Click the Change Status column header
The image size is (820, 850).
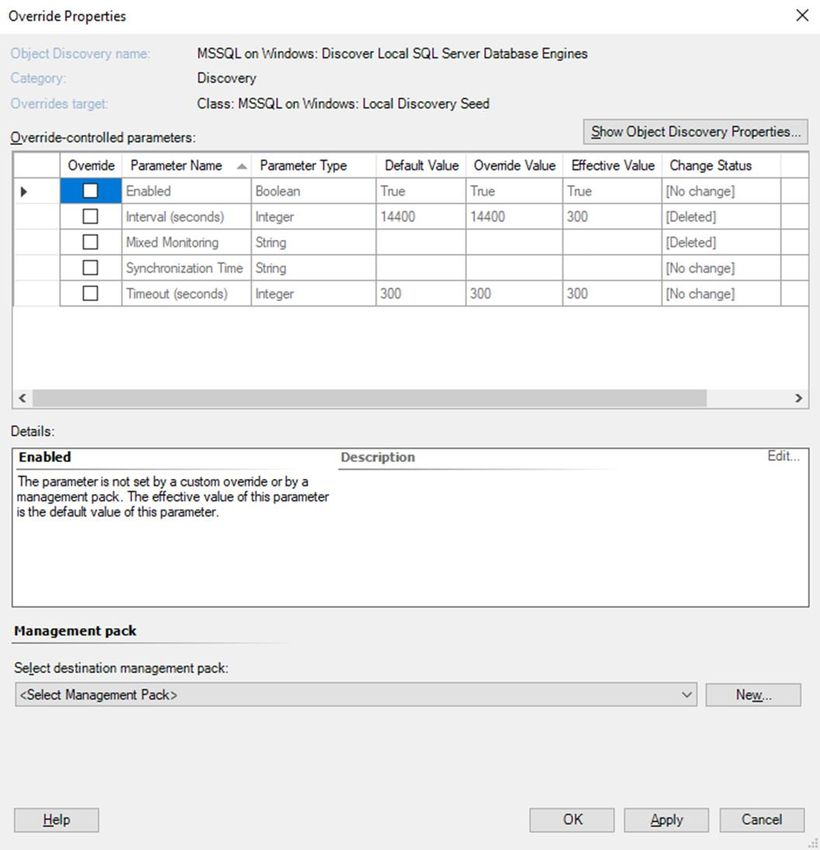[x=721, y=165]
